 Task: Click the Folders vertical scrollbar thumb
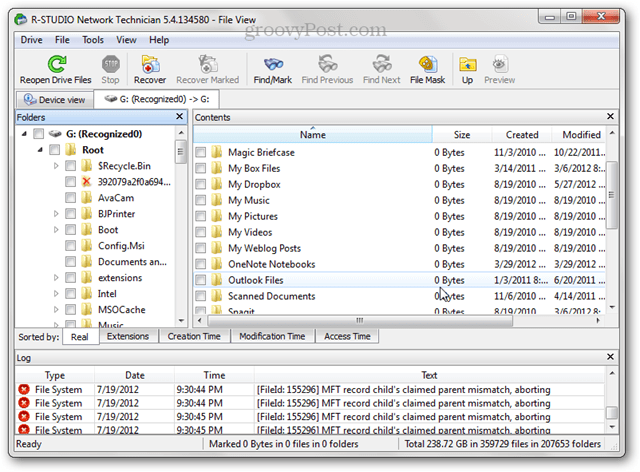click(x=181, y=152)
